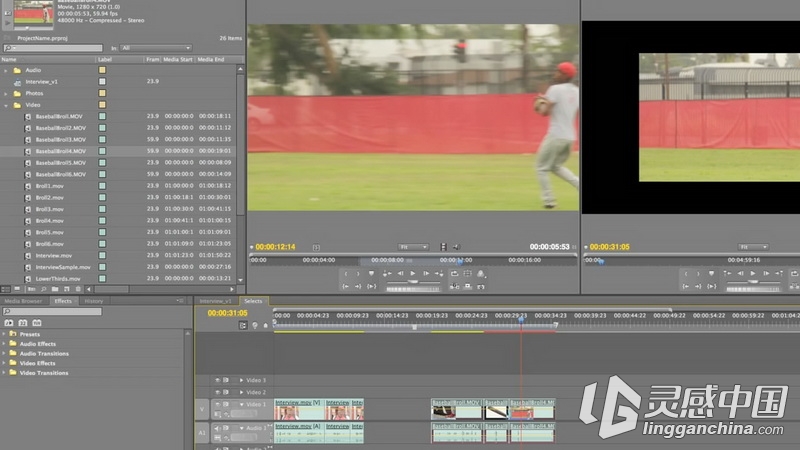Adjust Program monitor shuttle slider
Screen dimensions: 800x450
point(753,282)
